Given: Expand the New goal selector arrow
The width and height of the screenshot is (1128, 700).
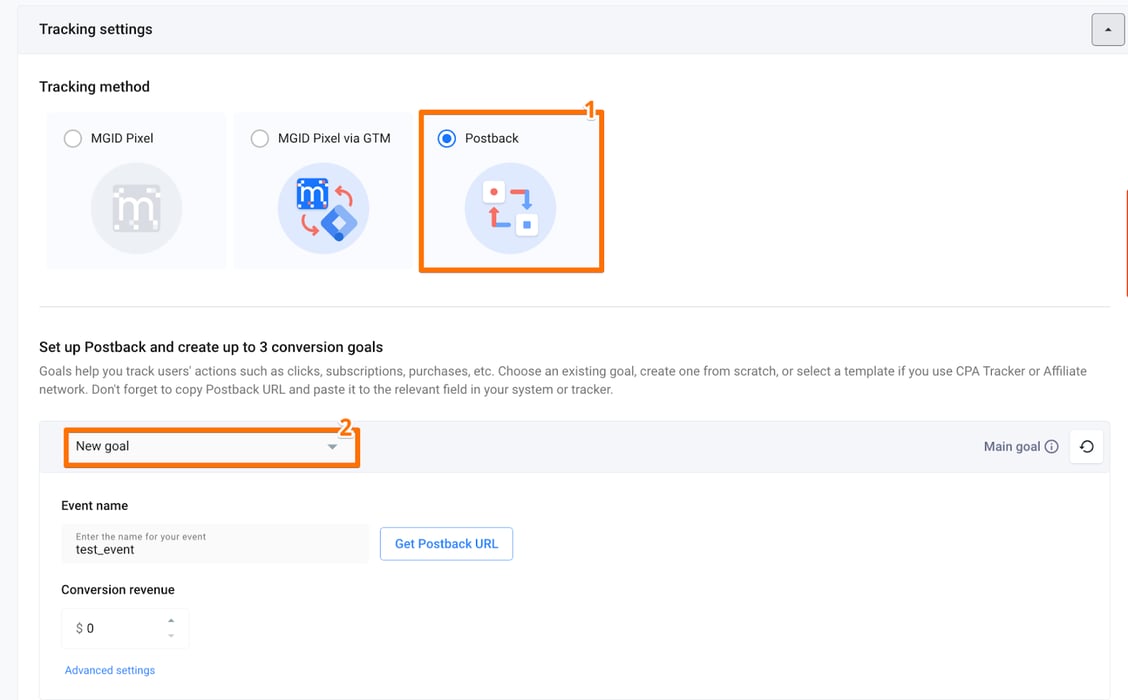Looking at the screenshot, I should pos(332,447).
